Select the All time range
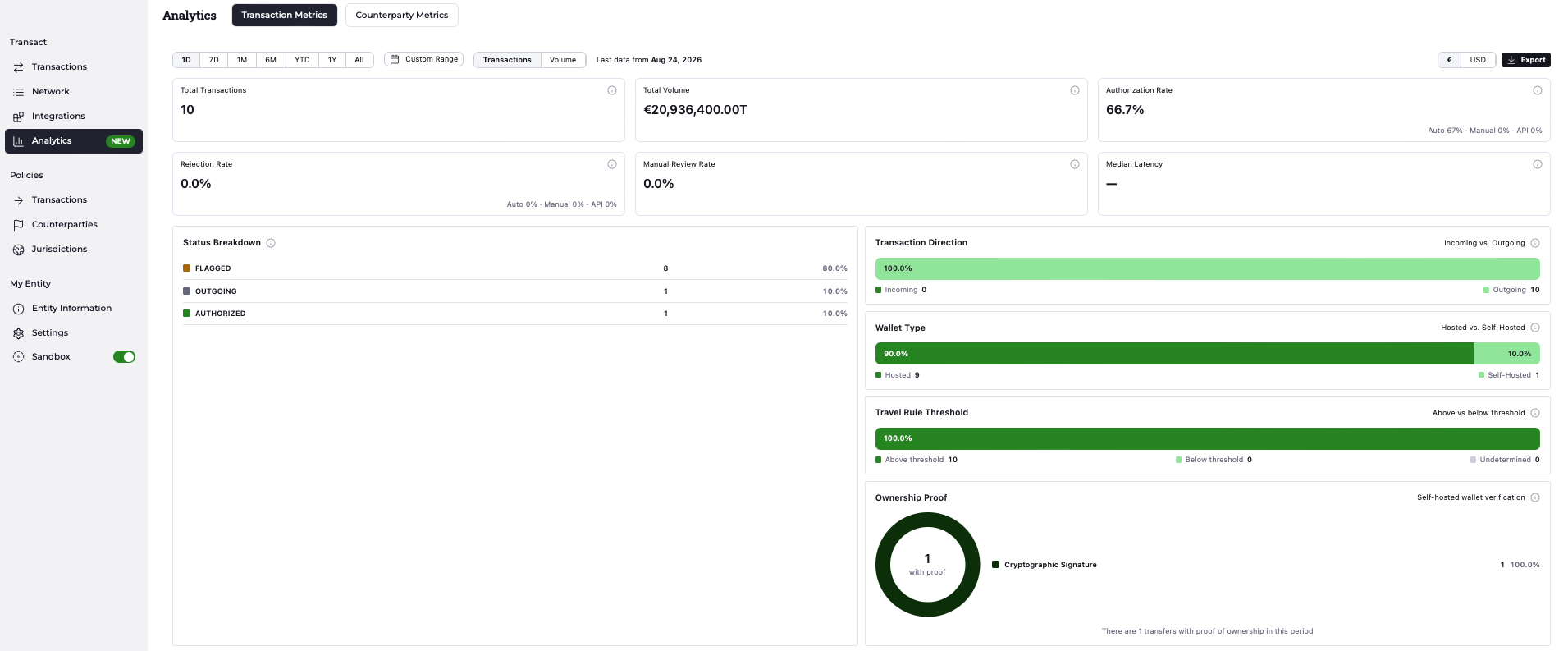Viewport: 1568px width, 651px height. 359,60
